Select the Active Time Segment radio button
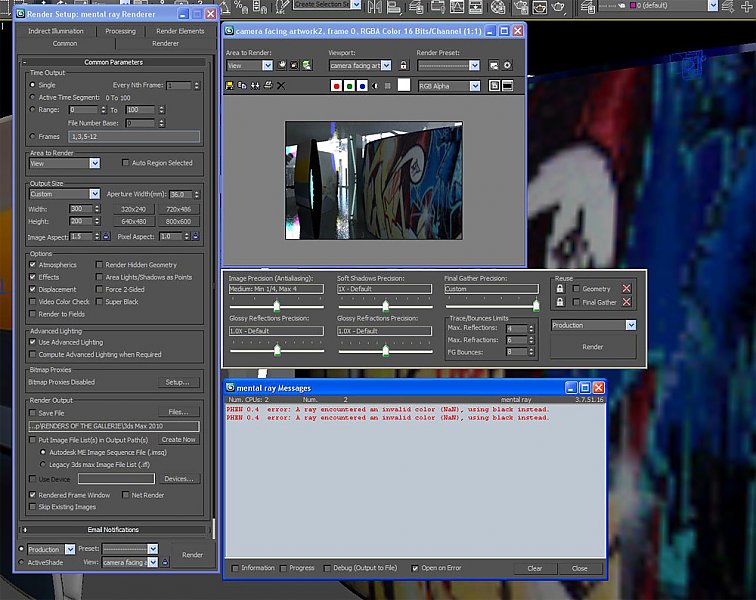This screenshot has height=600, width=756. pos(33,97)
